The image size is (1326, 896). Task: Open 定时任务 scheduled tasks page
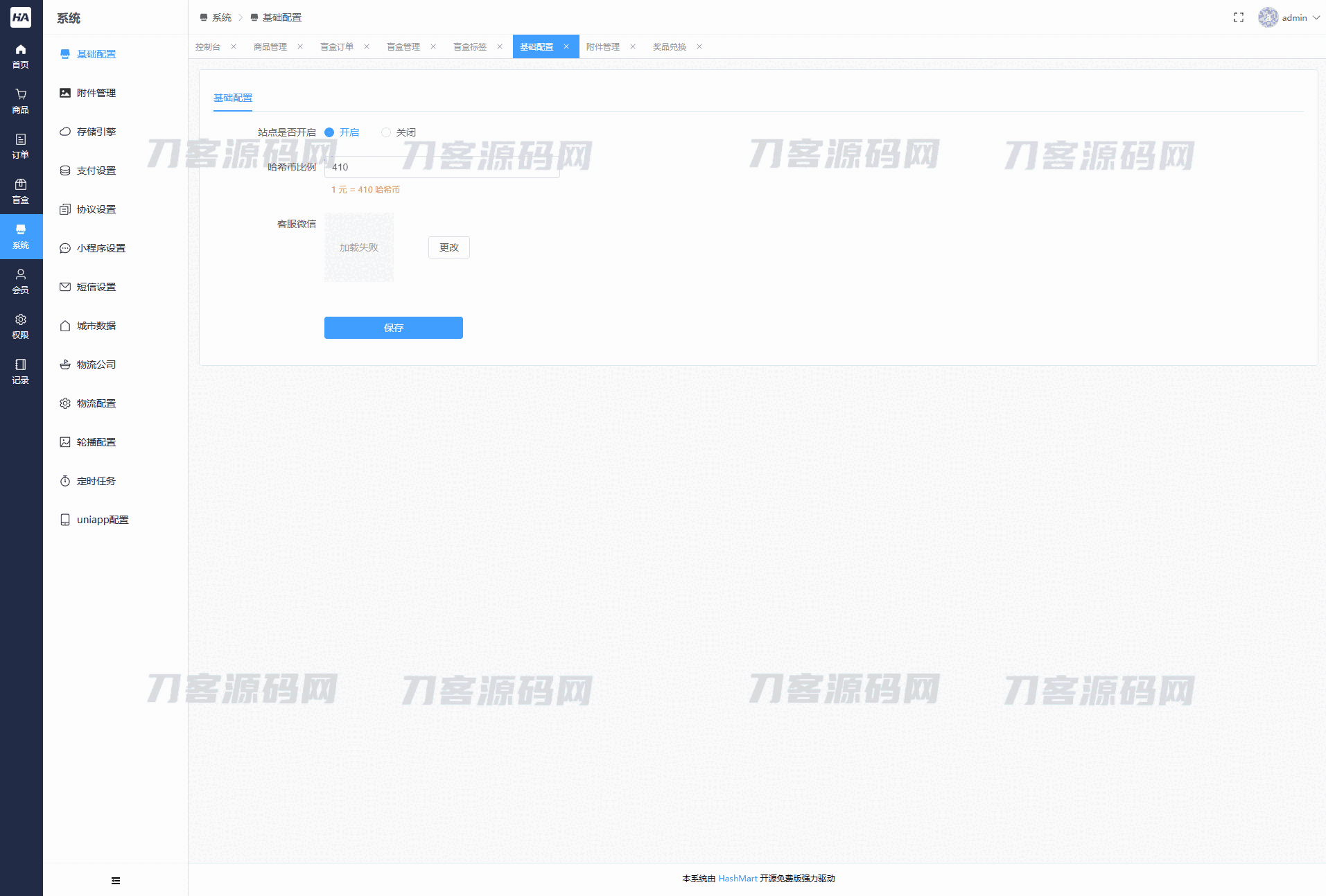(x=115, y=481)
